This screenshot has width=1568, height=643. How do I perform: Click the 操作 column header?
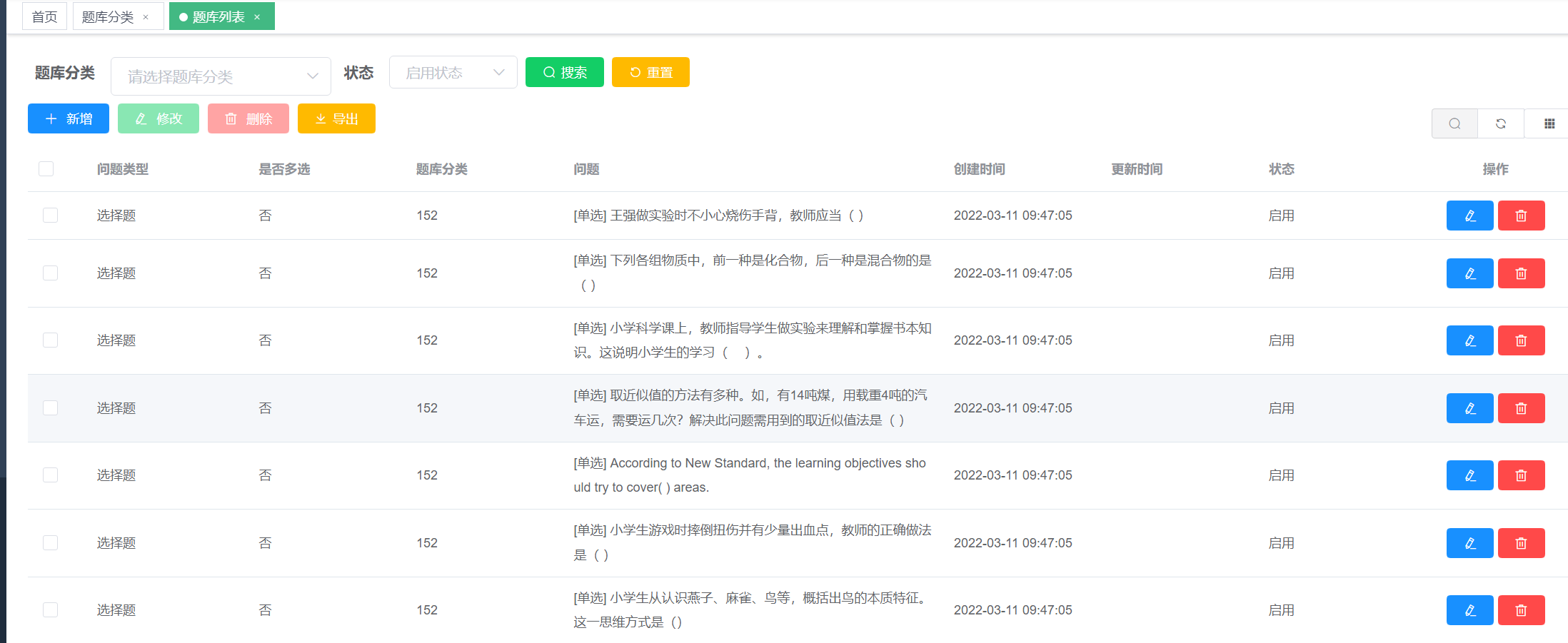1495,169
